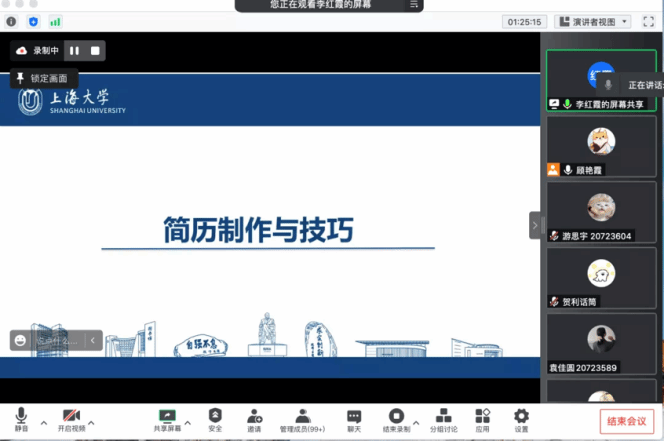Collapse the participant video side panel

coord(534,225)
